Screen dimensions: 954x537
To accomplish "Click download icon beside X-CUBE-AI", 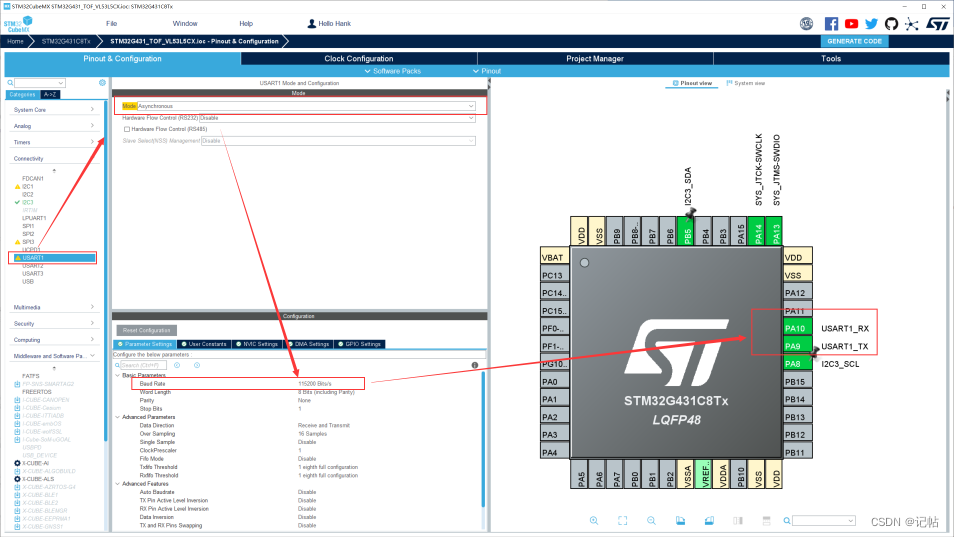I will [17, 463].
